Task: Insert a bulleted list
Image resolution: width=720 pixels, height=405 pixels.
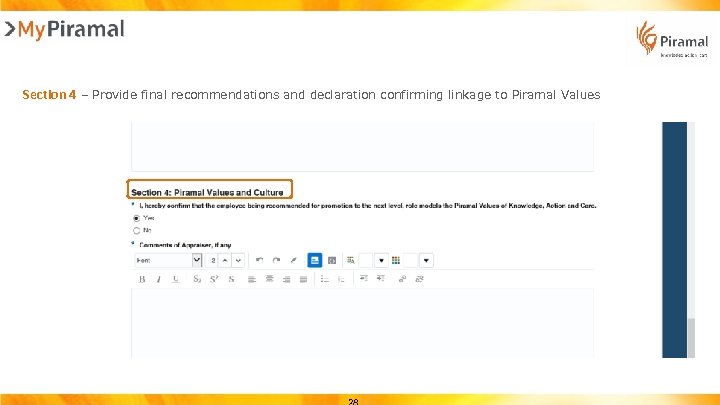Action: (x=325, y=279)
